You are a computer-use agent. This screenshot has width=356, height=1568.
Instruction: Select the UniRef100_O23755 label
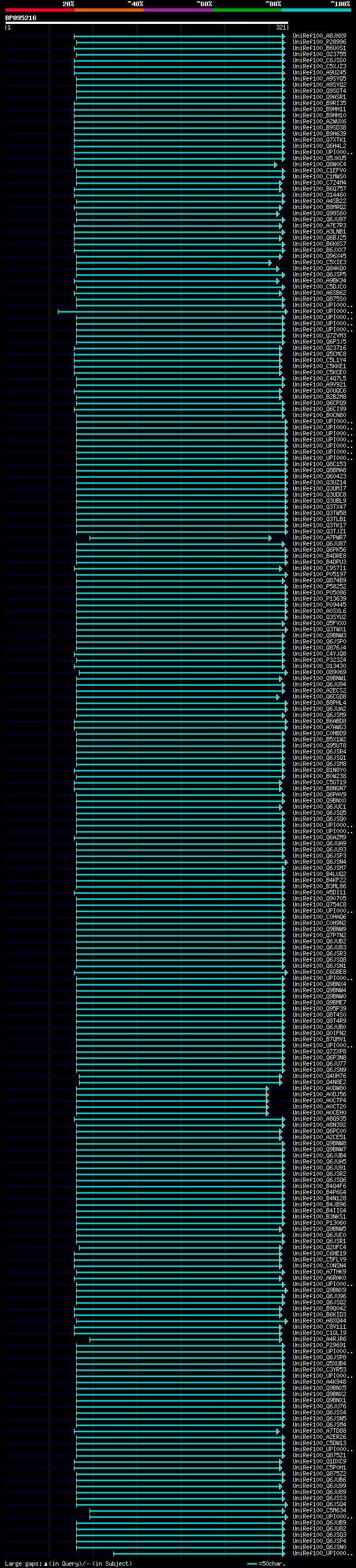pyautogui.click(x=319, y=54)
